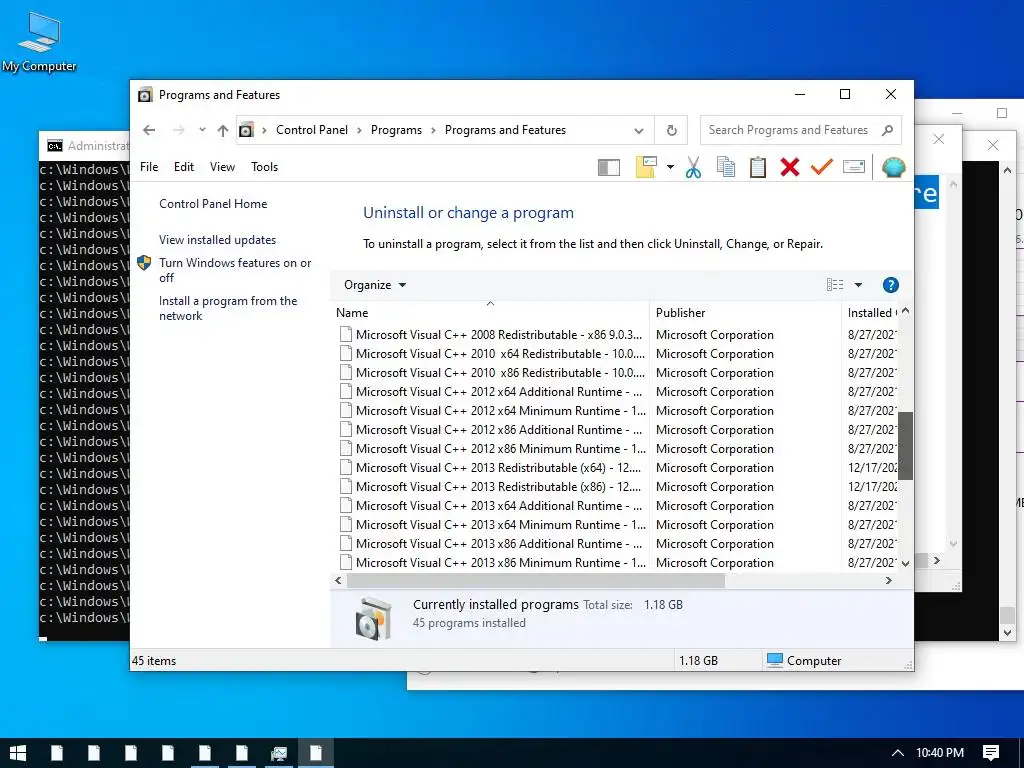The height and width of the screenshot is (768, 1024).
Task: Open the File menu
Action: 149,167
